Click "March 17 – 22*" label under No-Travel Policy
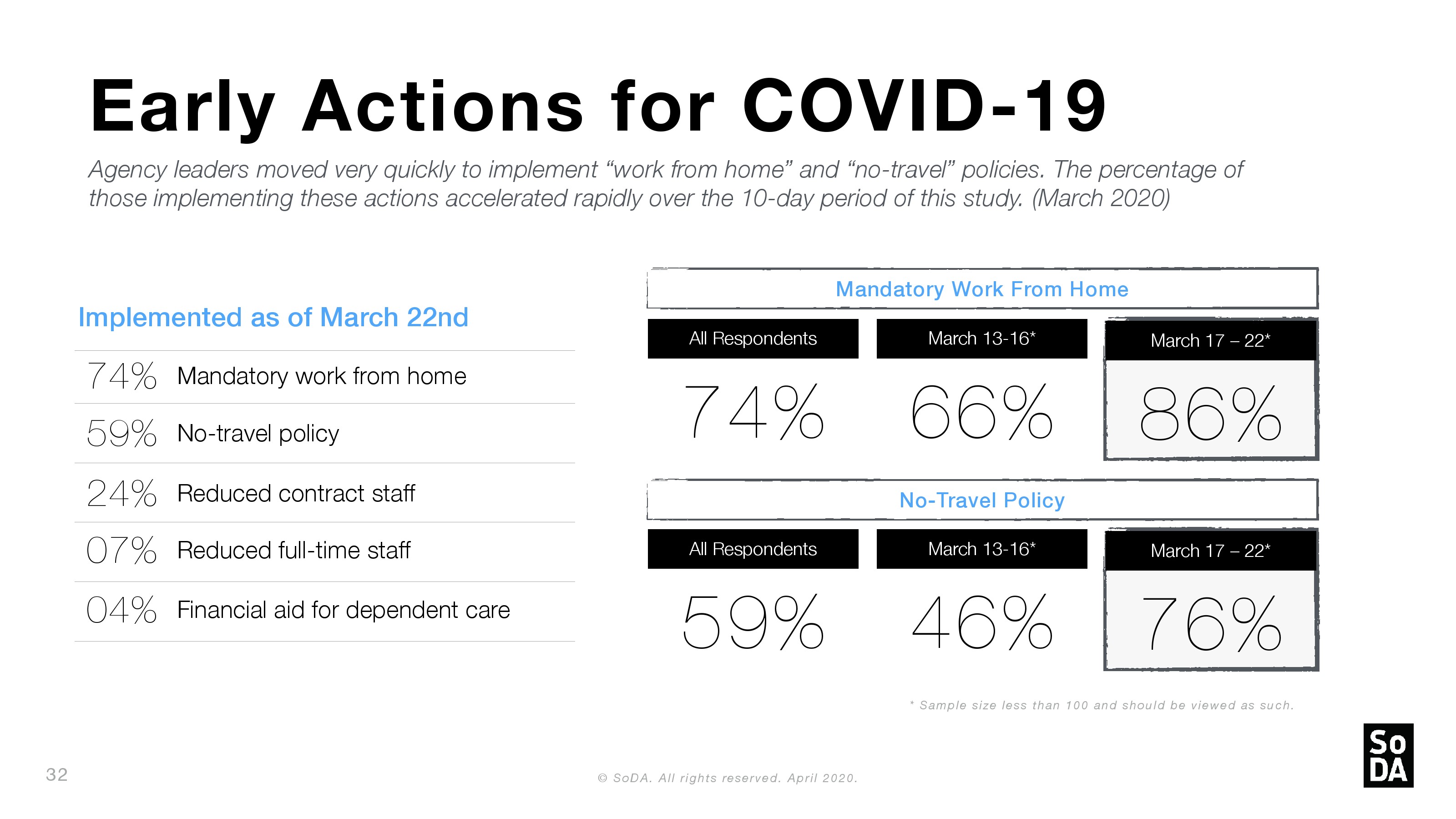Image resolution: width=1456 pixels, height=819 pixels. point(1210,551)
